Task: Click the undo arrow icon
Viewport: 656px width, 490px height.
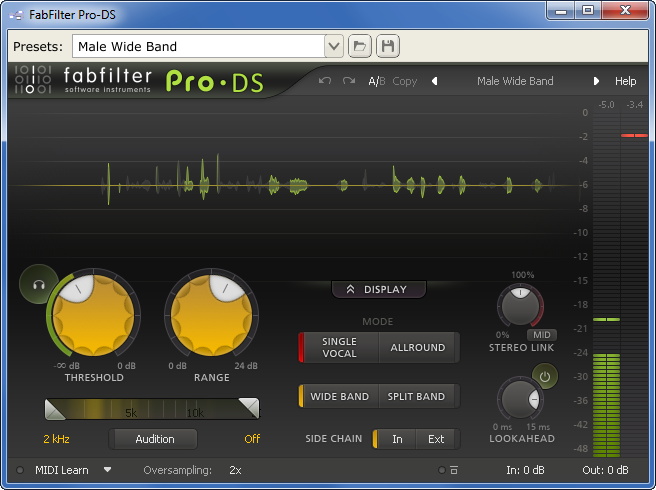Action: (x=324, y=81)
